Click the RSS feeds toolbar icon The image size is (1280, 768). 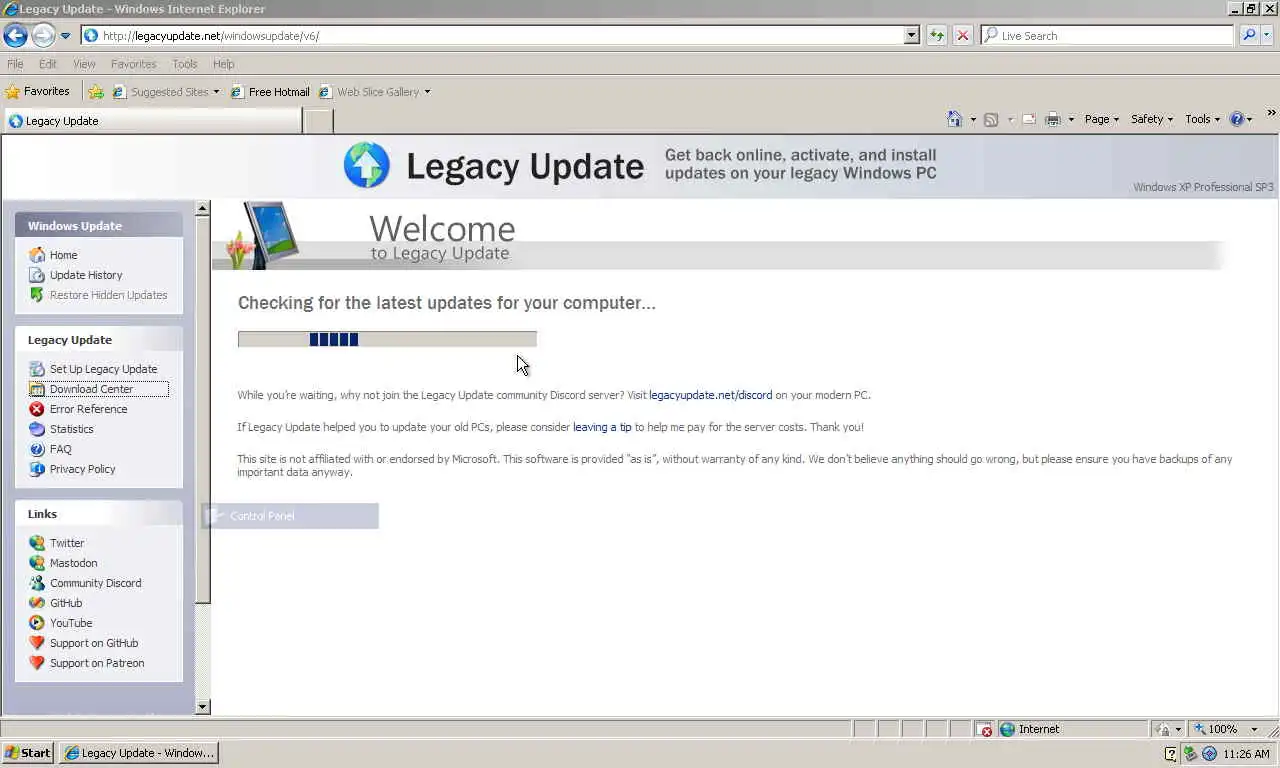(x=991, y=119)
